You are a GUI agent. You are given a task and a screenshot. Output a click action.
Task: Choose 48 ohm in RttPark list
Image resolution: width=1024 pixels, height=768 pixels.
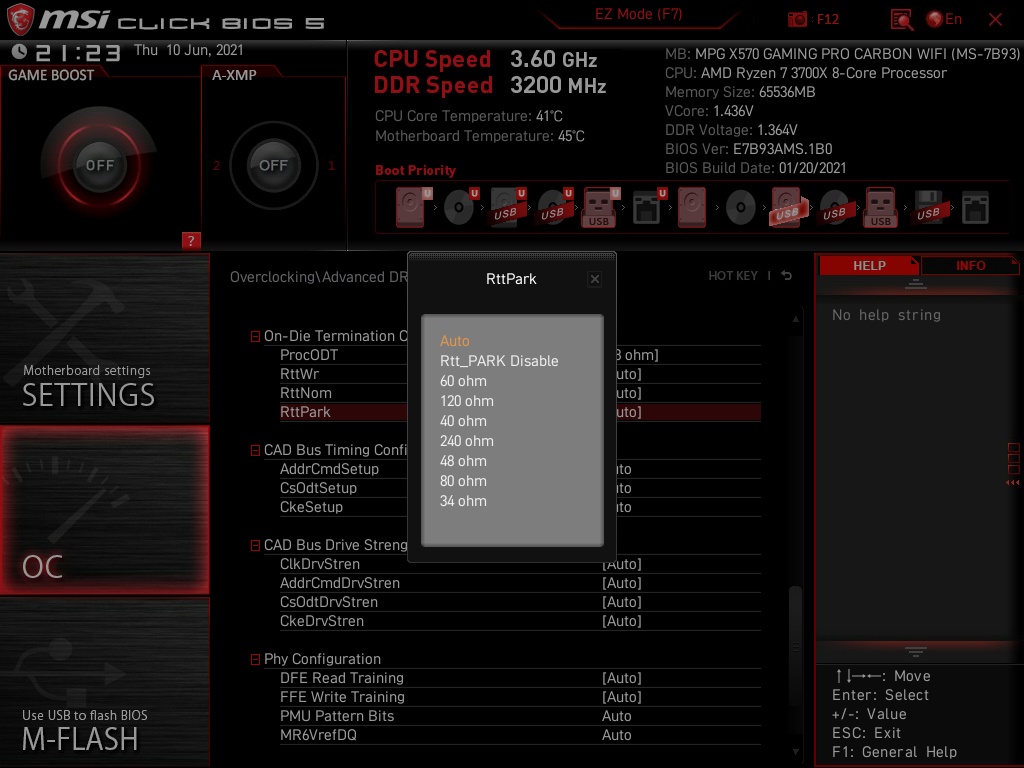(x=463, y=461)
